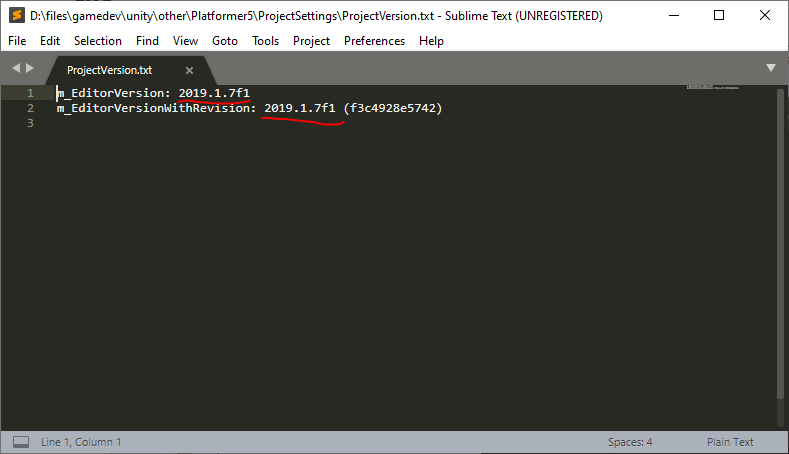
Task: Click the 2019.1.7f1 value on line 1
Action: 214,93
